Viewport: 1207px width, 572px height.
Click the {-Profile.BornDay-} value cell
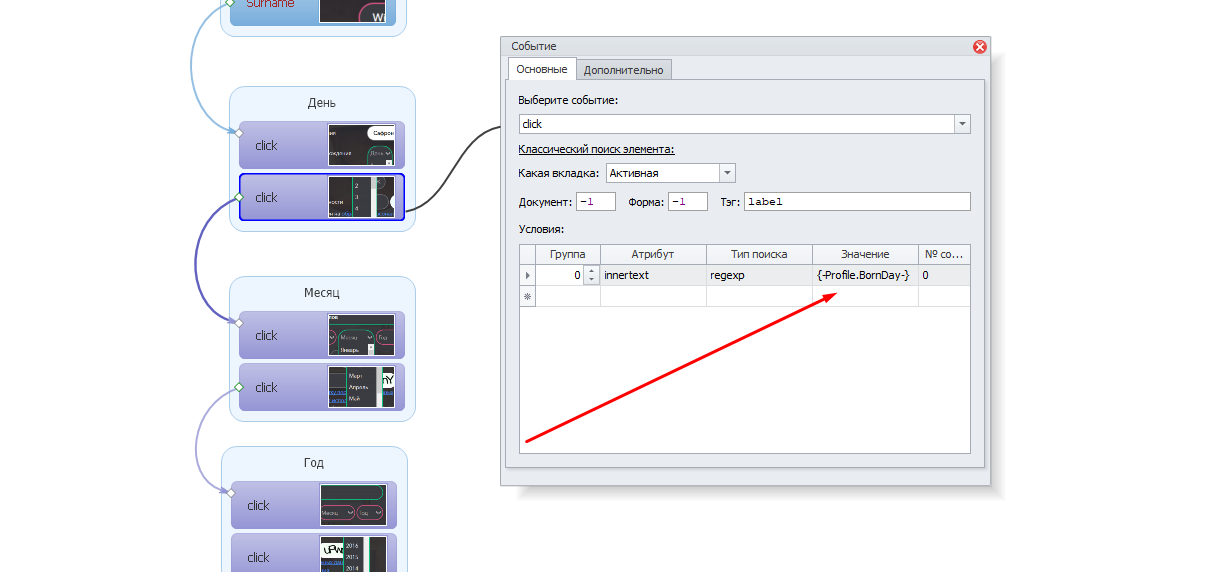click(x=865, y=275)
